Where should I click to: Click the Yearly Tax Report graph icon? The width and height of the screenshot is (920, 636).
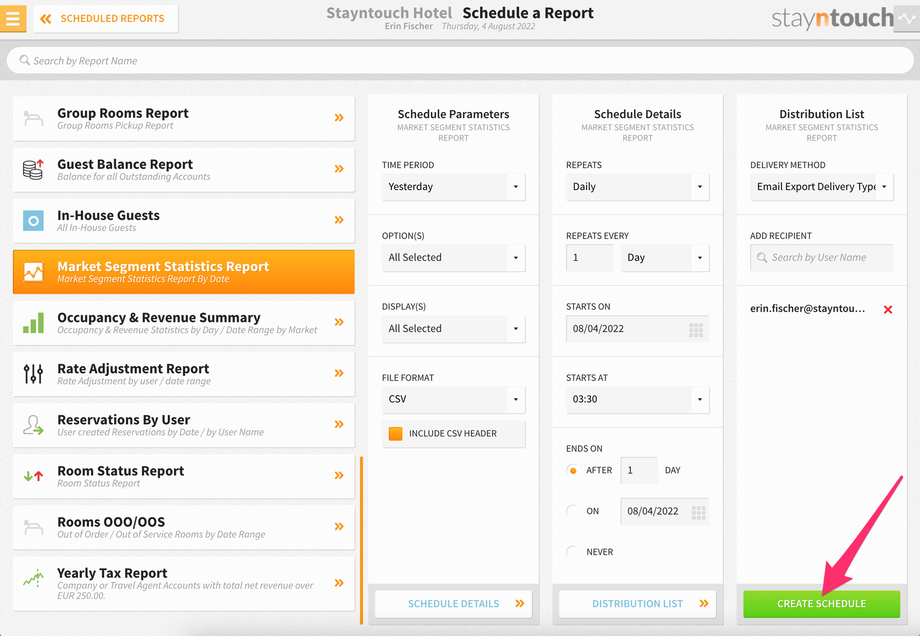click(x=33, y=578)
